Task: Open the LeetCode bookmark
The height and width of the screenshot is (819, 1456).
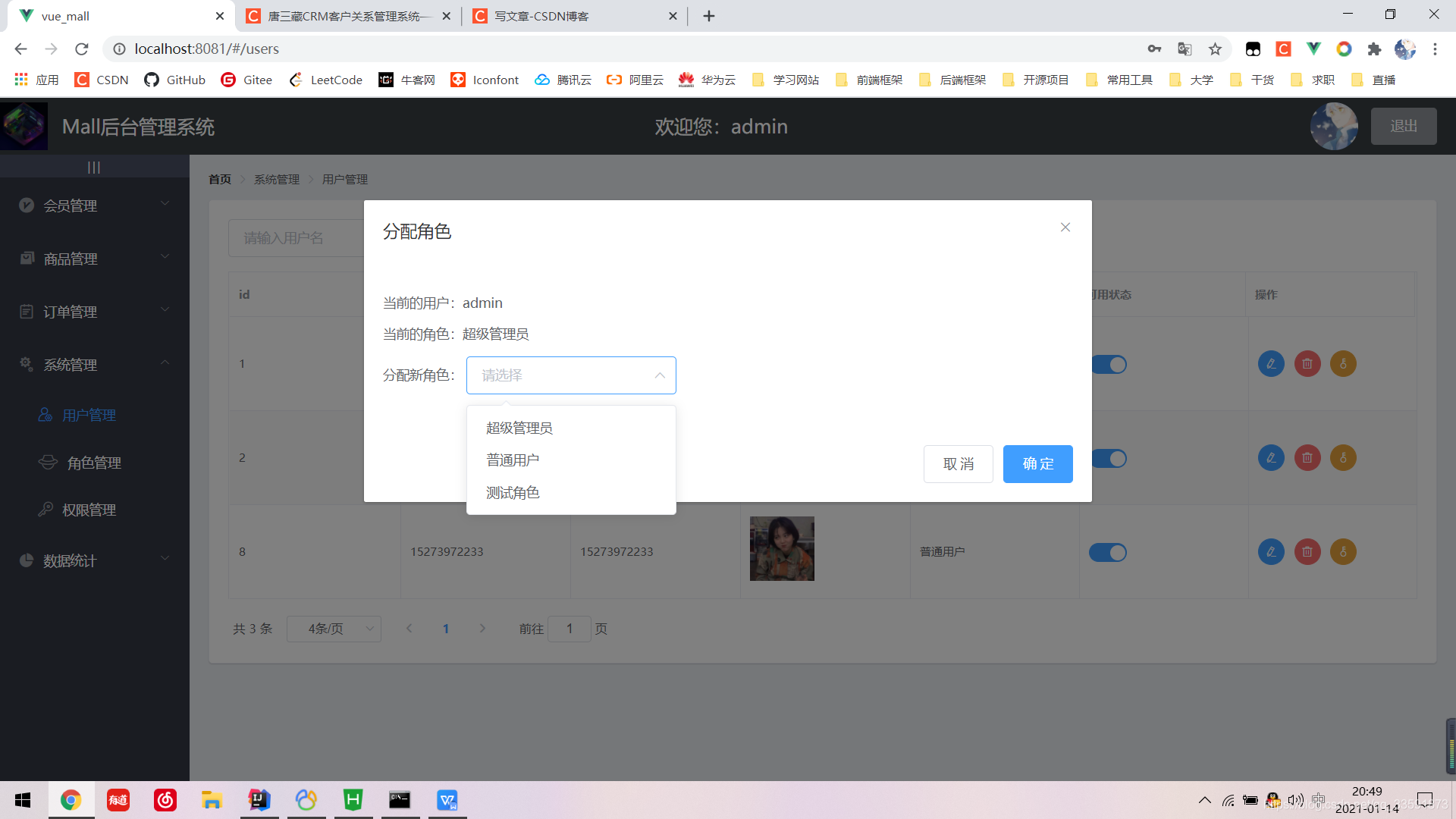Action: 326,80
